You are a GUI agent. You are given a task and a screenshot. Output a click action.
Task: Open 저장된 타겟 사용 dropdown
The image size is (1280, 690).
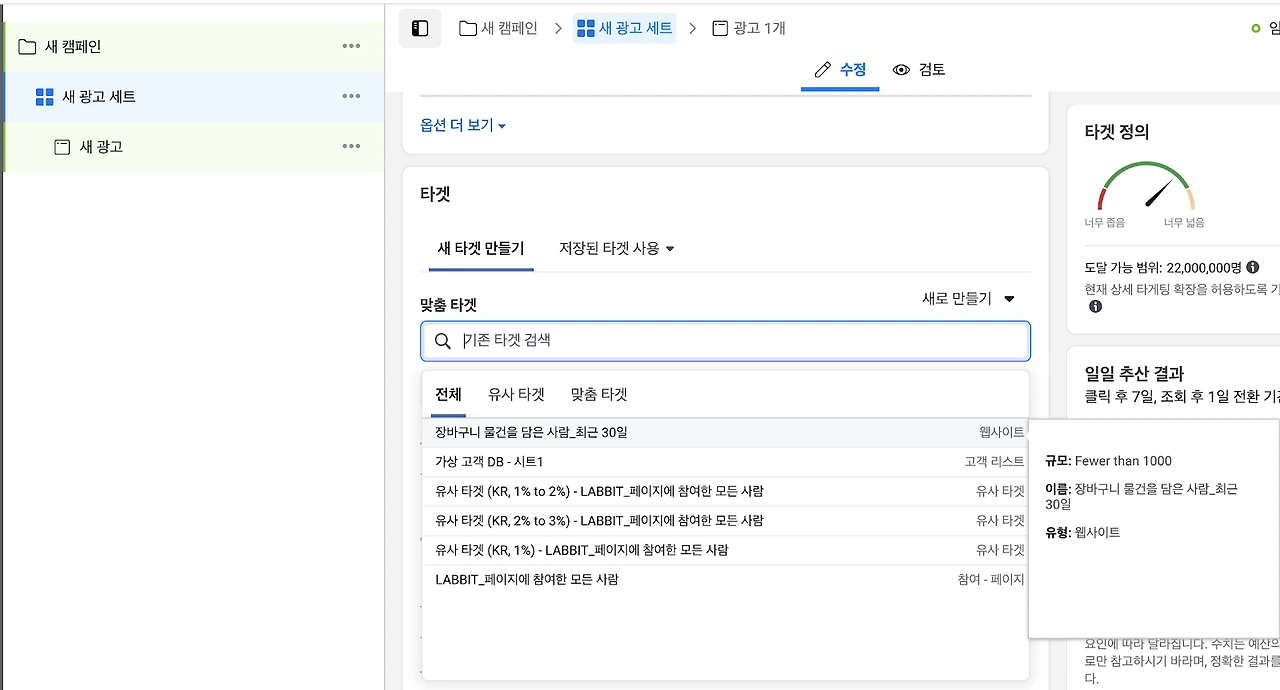coord(617,248)
